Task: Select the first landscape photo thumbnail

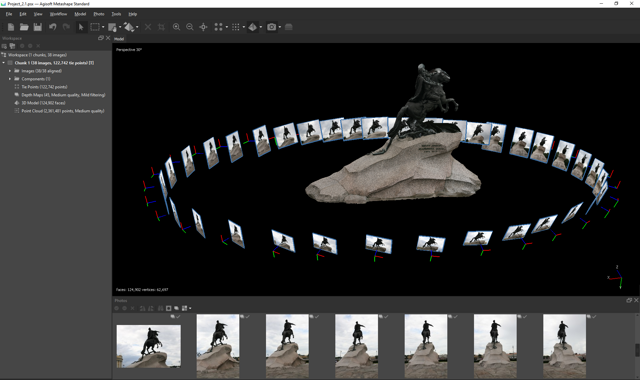Action: click(x=149, y=346)
